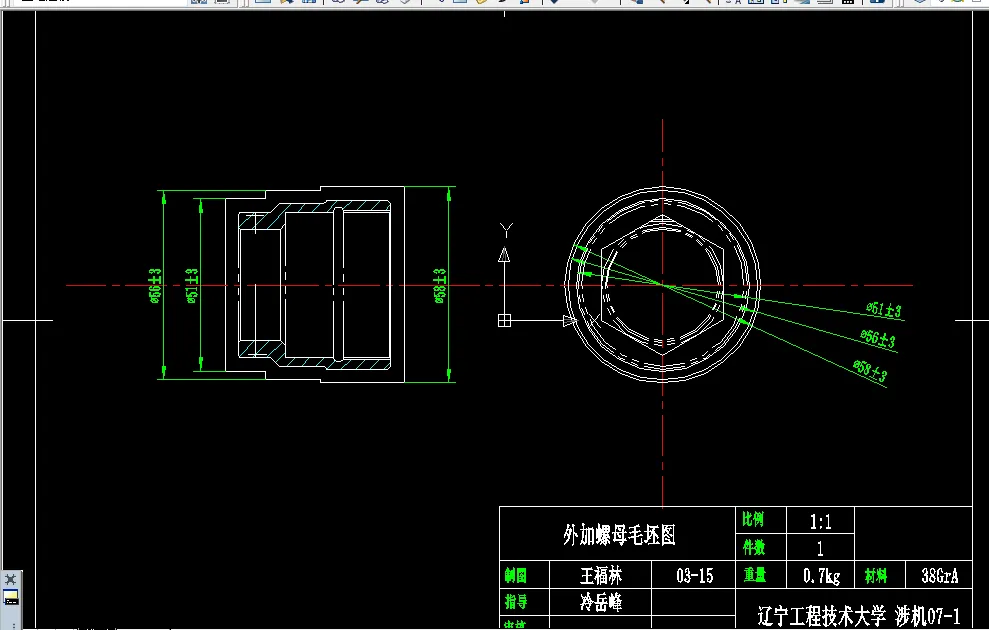The image size is (989, 630).
Task: Click the UCS Y axis label
Action: 506,230
